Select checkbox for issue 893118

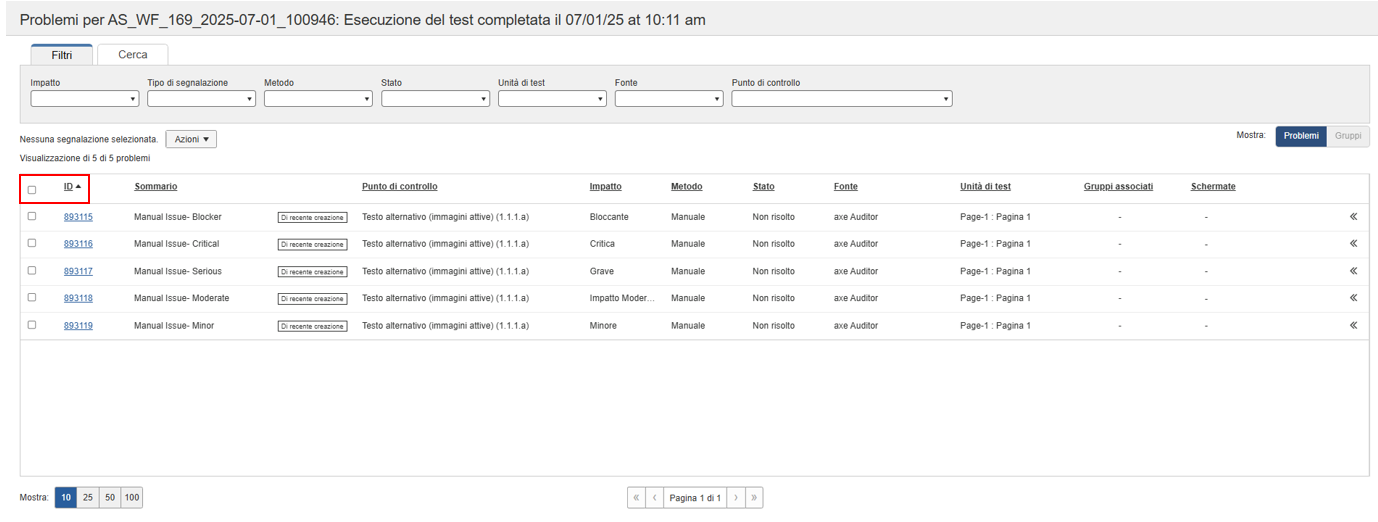pyautogui.click(x=32, y=297)
